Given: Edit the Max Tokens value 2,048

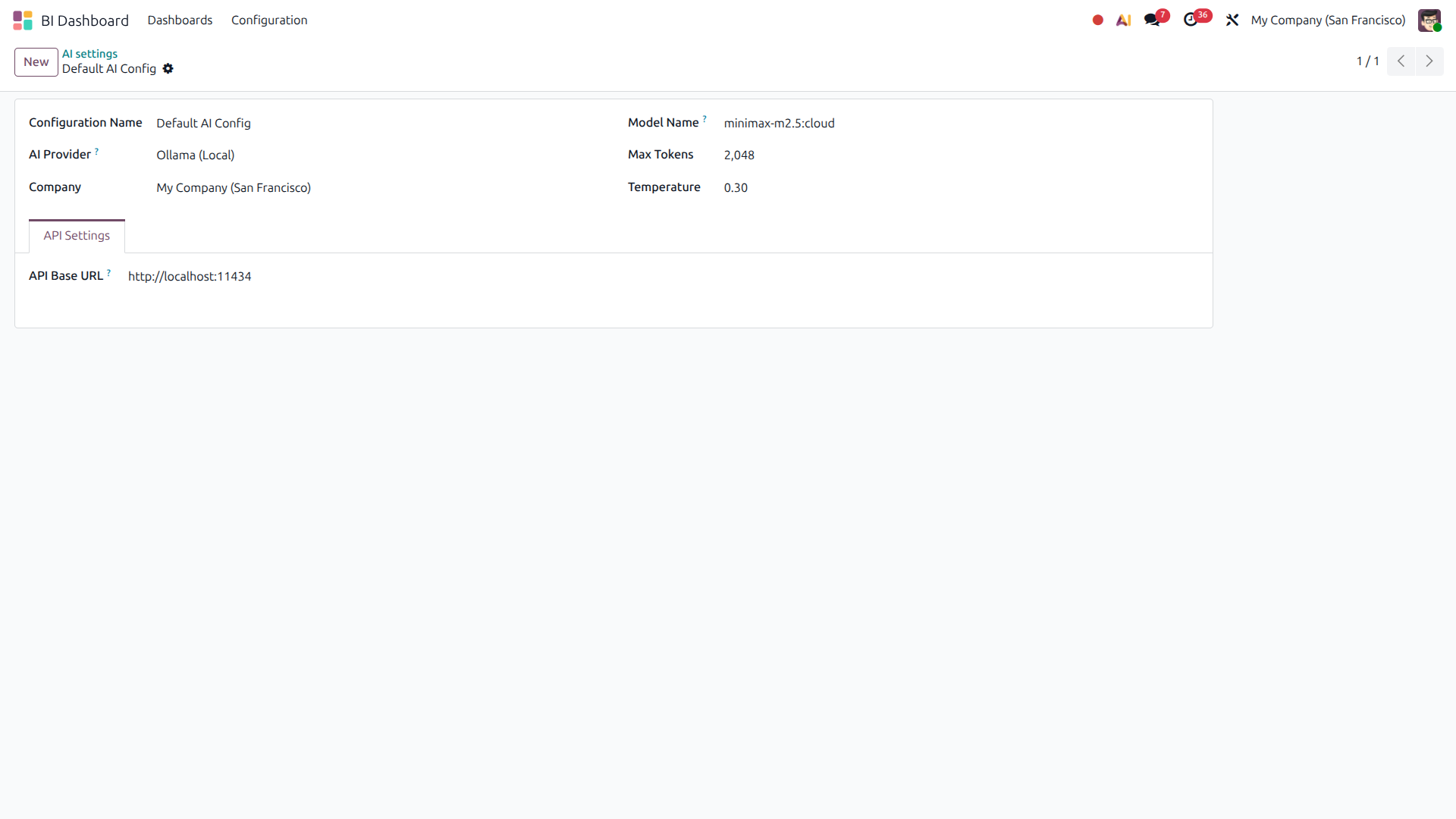Looking at the screenshot, I should (x=960, y=155).
